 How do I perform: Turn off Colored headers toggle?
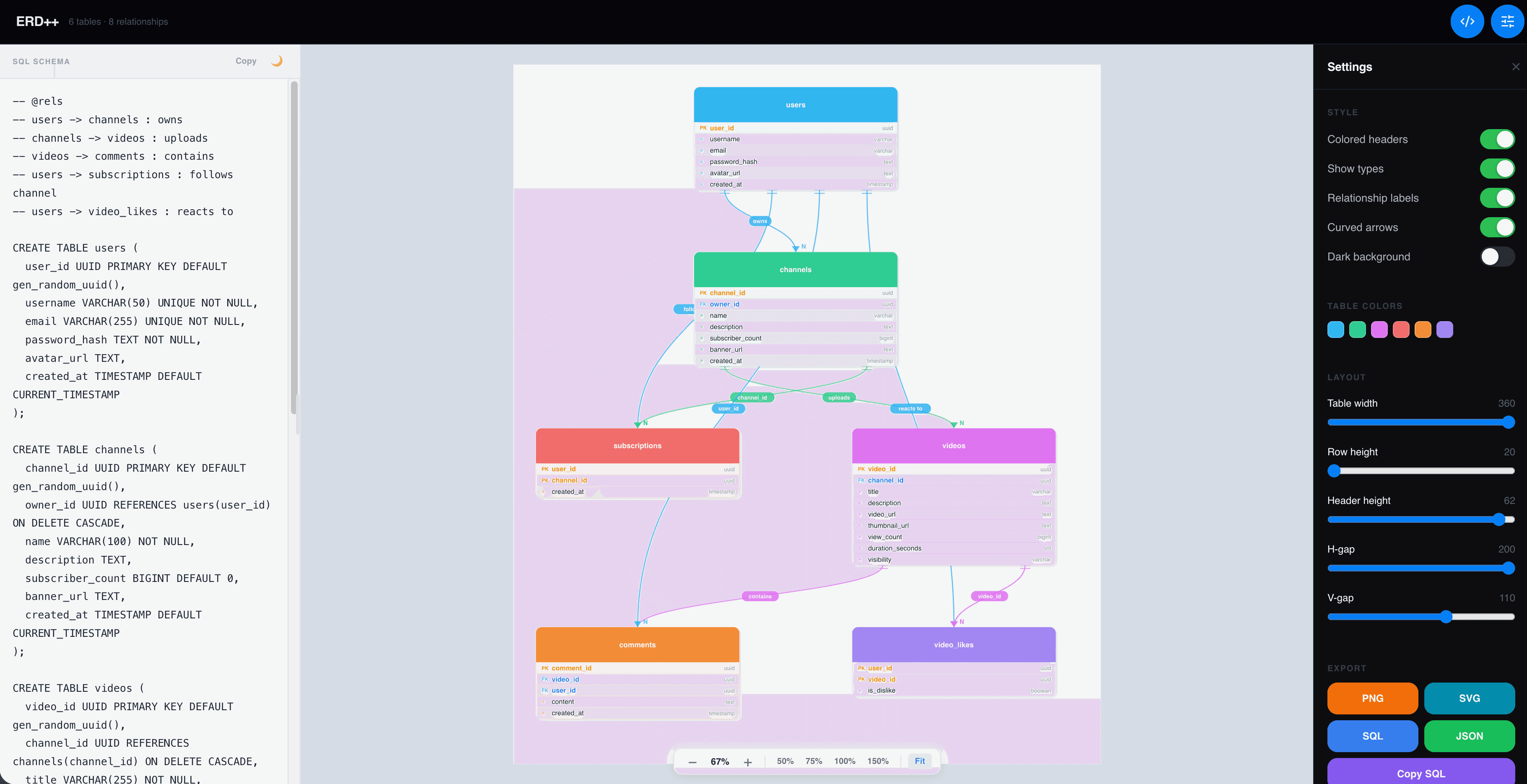point(1497,139)
